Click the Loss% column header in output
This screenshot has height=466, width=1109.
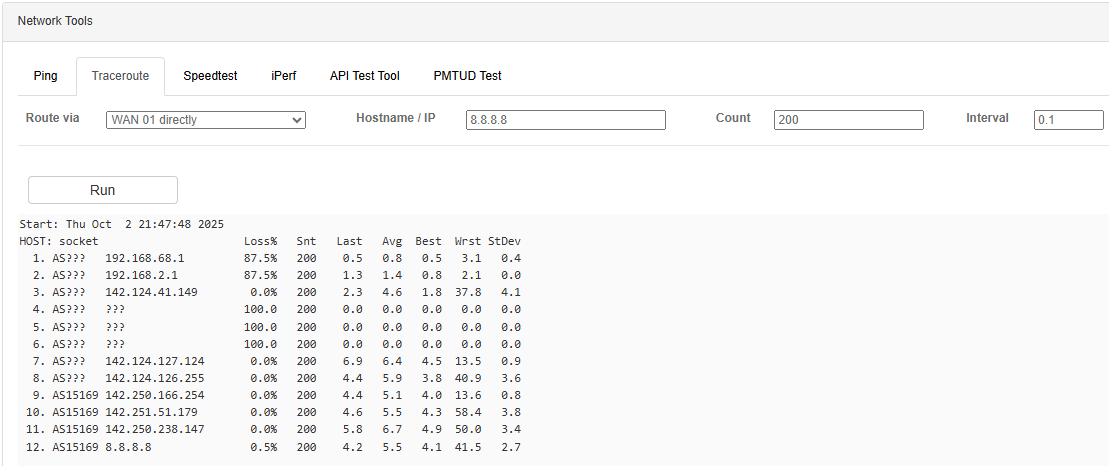(x=260, y=241)
